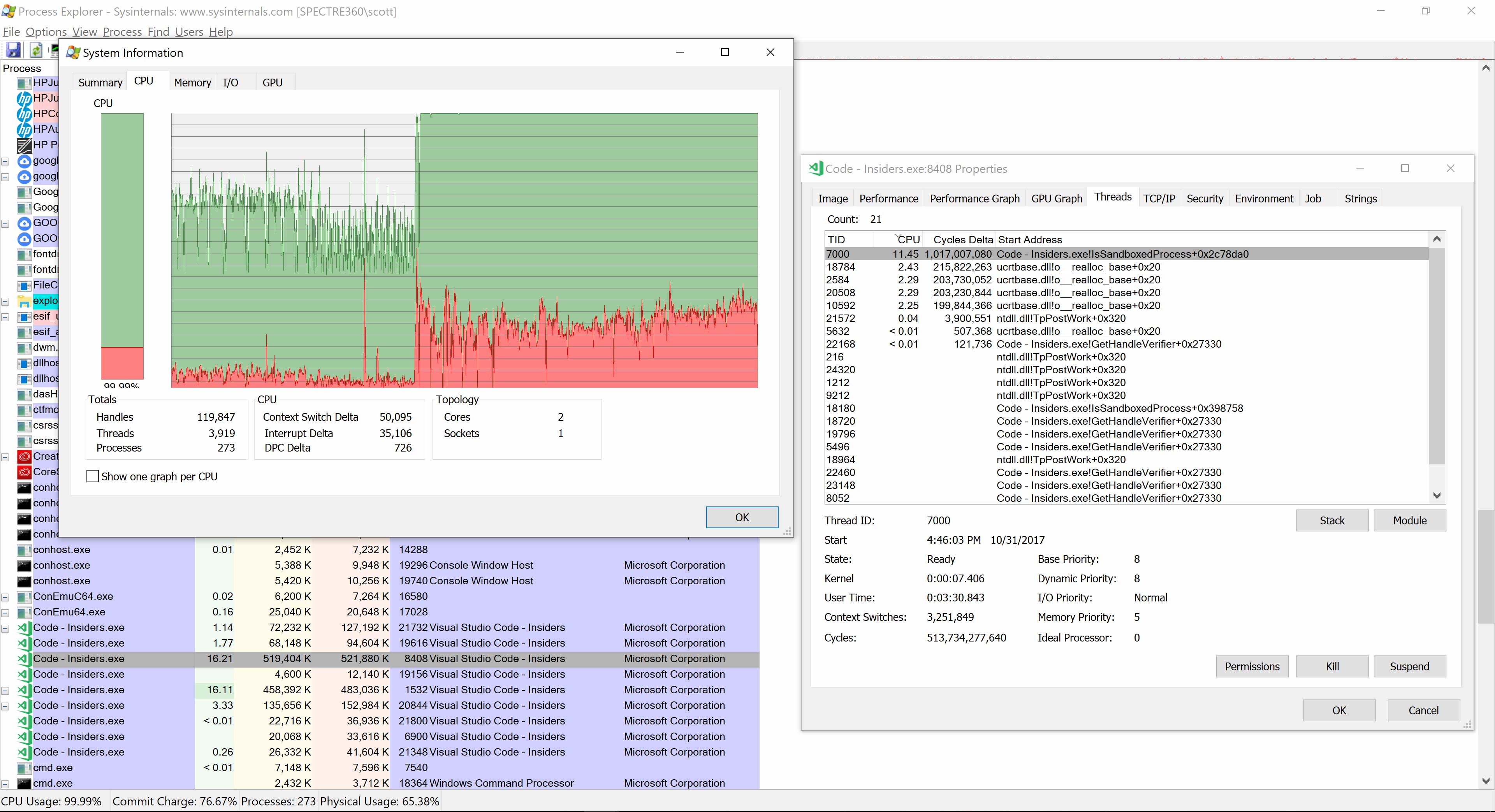Click the Permissions button

coord(1252,666)
